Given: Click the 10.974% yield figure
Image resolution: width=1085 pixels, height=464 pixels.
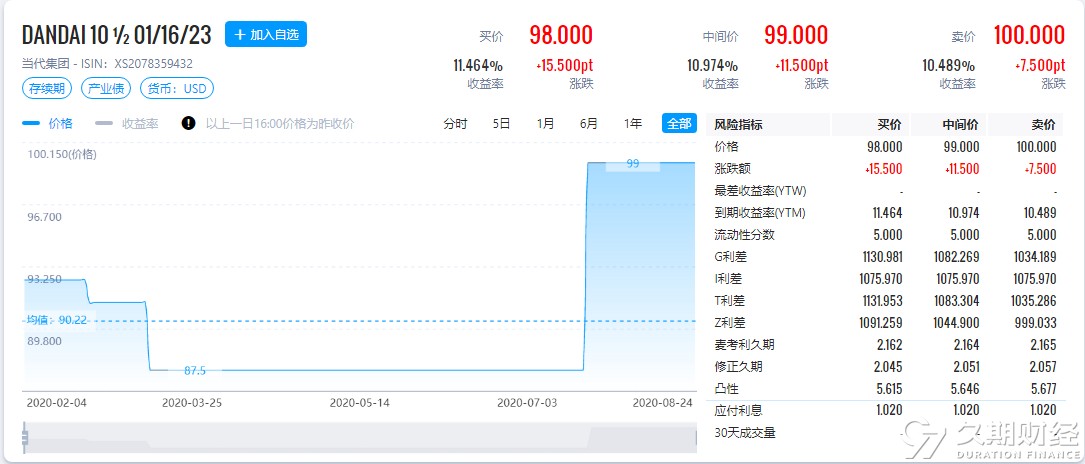Looking at the screenshot, I should [x=713, y=66].
